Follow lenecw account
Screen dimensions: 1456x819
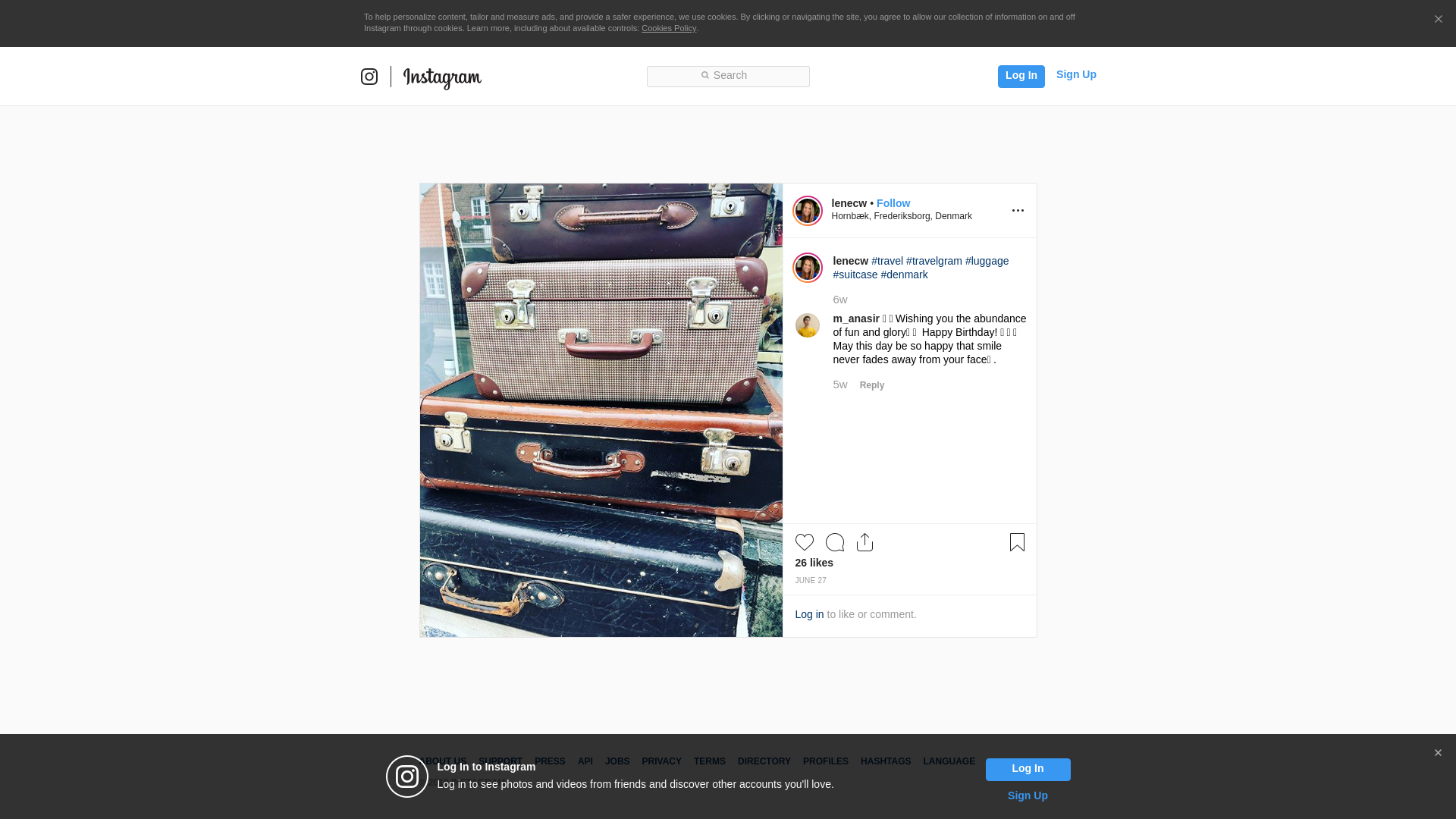click(x=893, y=203)
